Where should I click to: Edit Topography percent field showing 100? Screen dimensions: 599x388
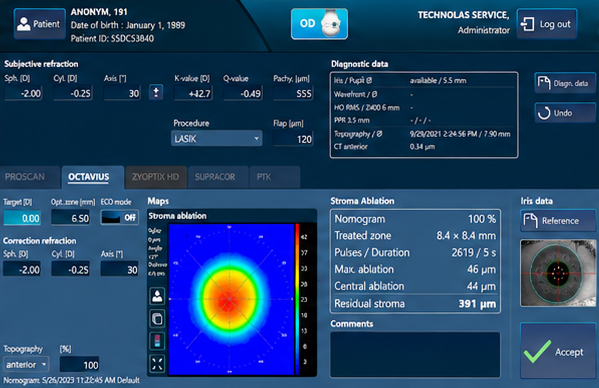79,365
